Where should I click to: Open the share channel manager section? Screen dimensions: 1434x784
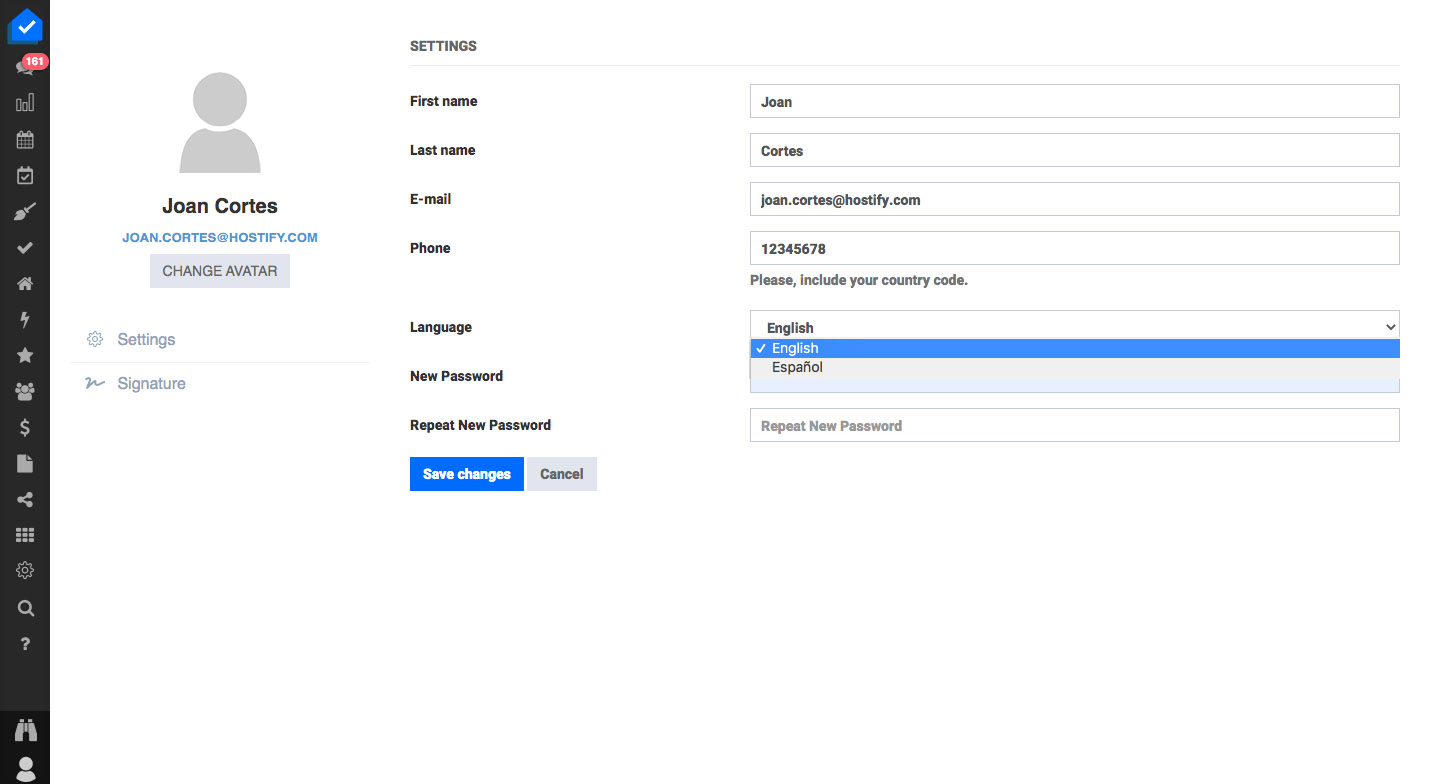coord(25,499)
